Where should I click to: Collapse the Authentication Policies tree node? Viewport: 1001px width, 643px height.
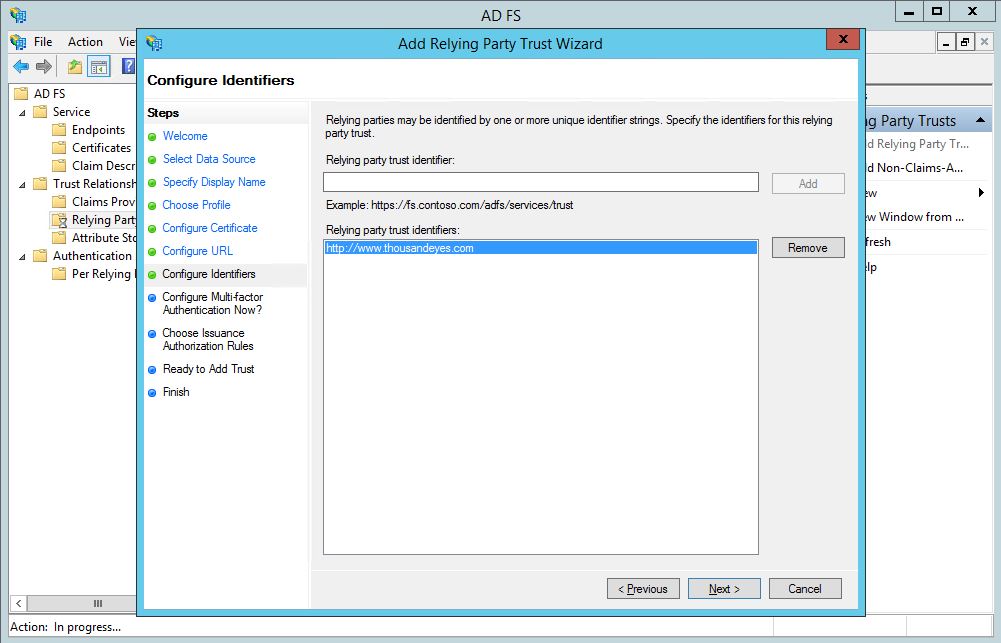coord(22,256)
